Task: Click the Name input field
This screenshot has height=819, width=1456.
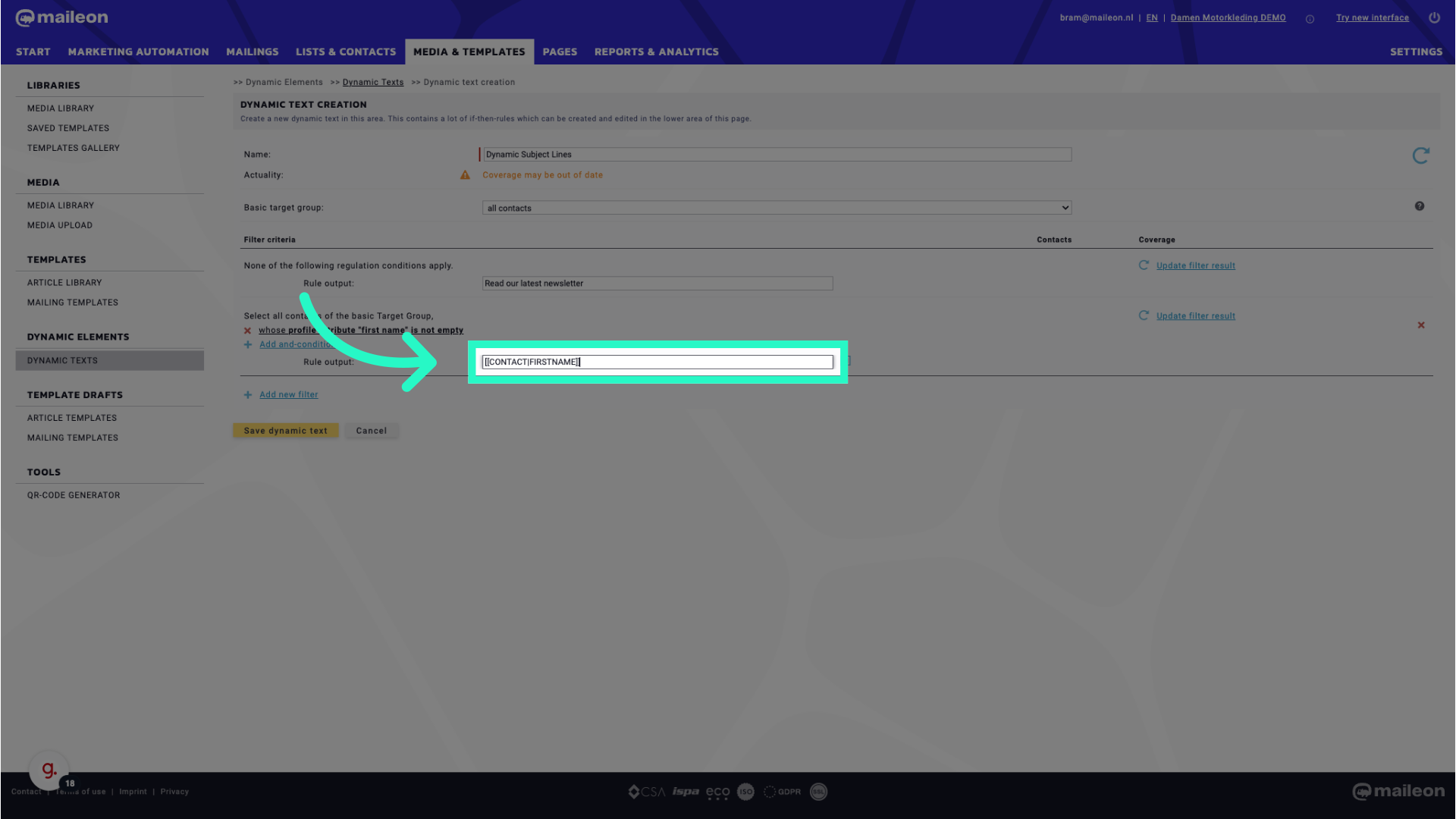Action: coord(777,155)
